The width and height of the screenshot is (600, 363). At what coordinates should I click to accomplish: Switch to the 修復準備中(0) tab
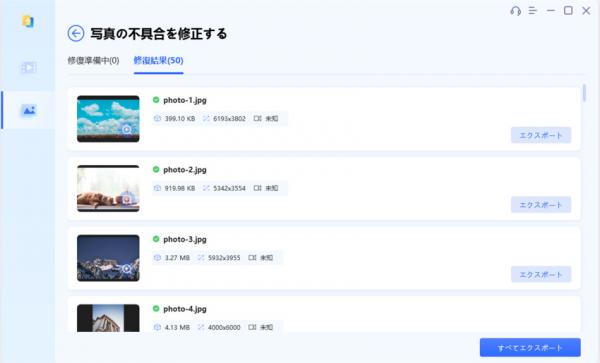click(x=93, y=60)
